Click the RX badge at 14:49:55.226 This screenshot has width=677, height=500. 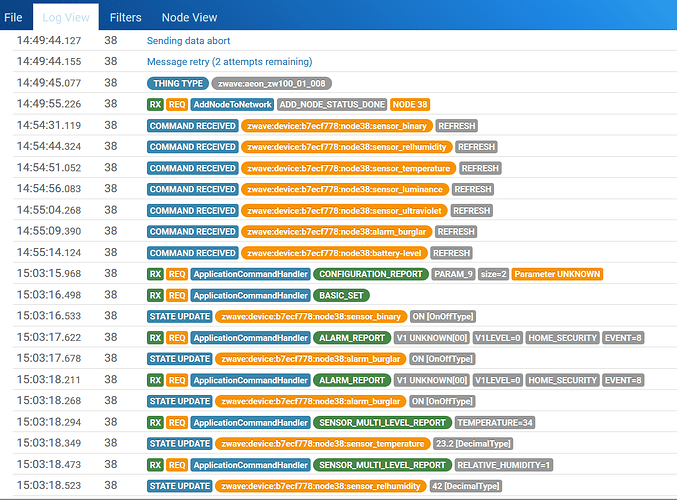(x=155, y=104)
